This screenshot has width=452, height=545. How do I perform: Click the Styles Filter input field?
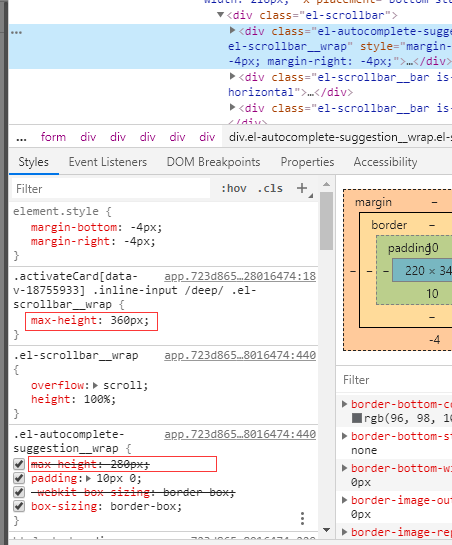pyautogui.click(x=111, y=189)
